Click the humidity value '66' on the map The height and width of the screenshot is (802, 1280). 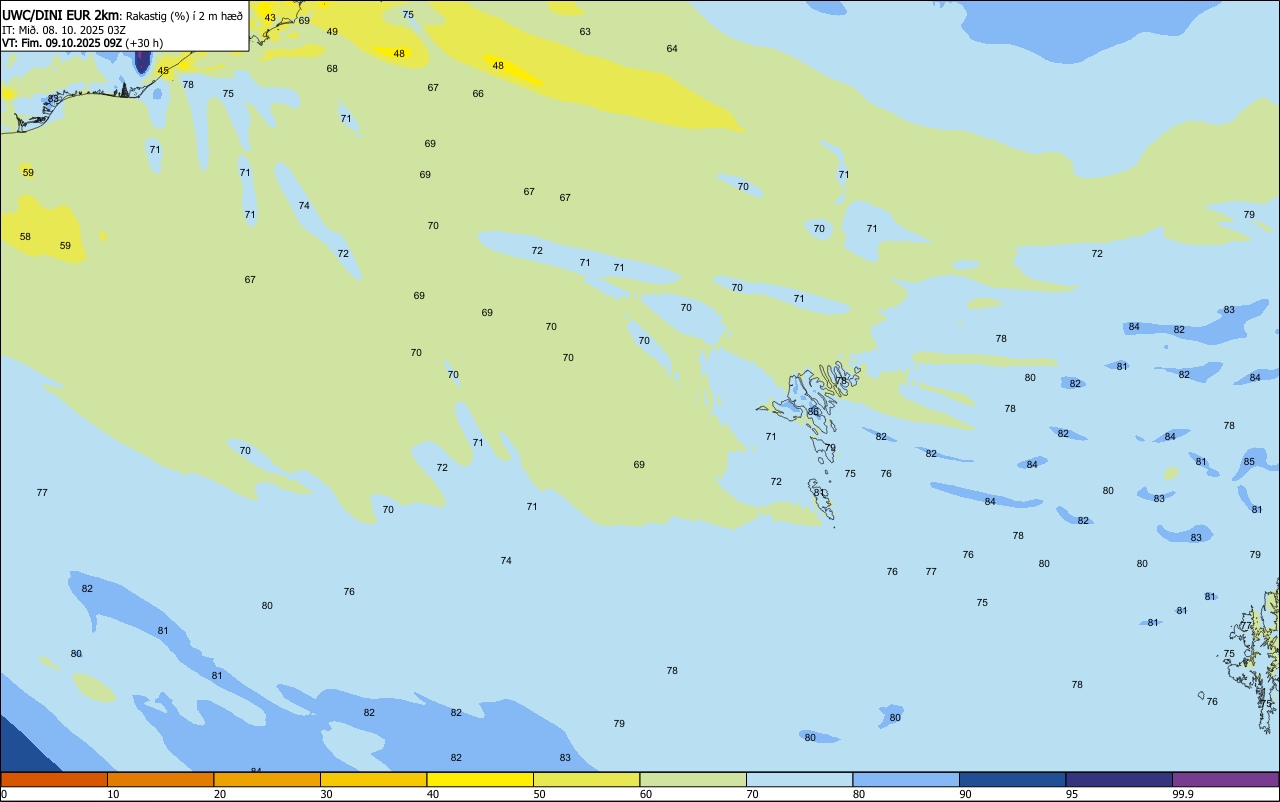click(478, 94)
